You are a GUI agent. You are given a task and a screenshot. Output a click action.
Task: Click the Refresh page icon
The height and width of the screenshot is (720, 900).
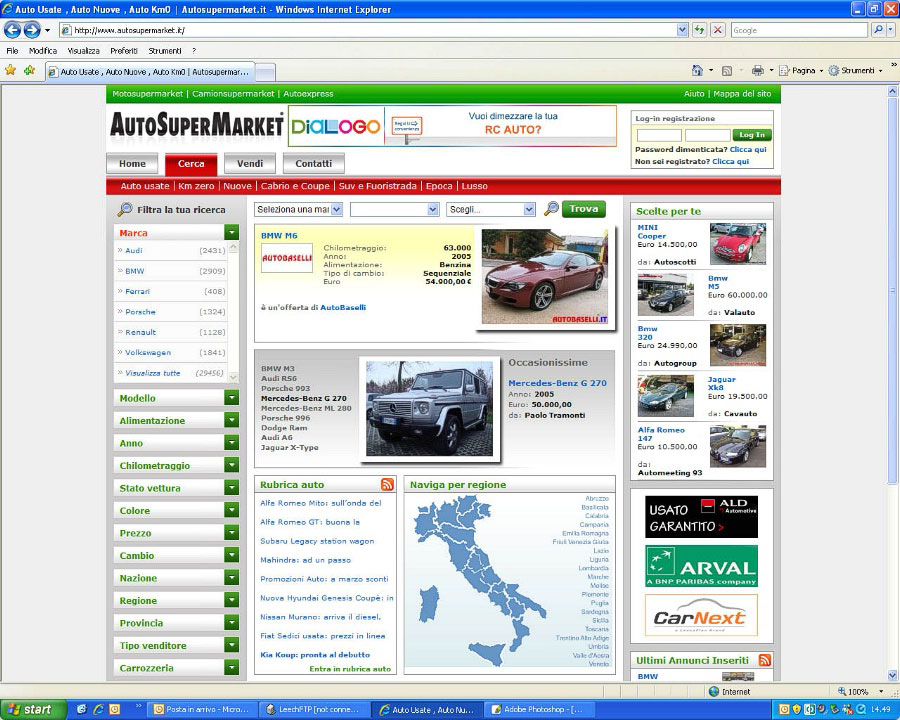click(699, 30)
